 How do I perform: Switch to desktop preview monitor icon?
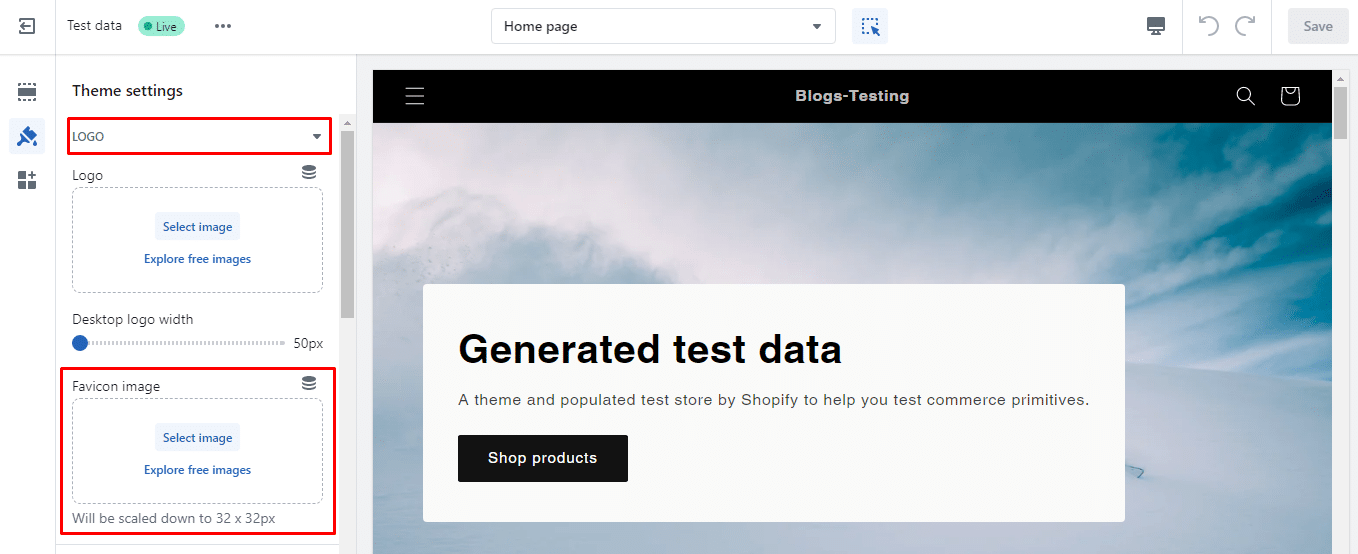click(x=1156, y=26)
